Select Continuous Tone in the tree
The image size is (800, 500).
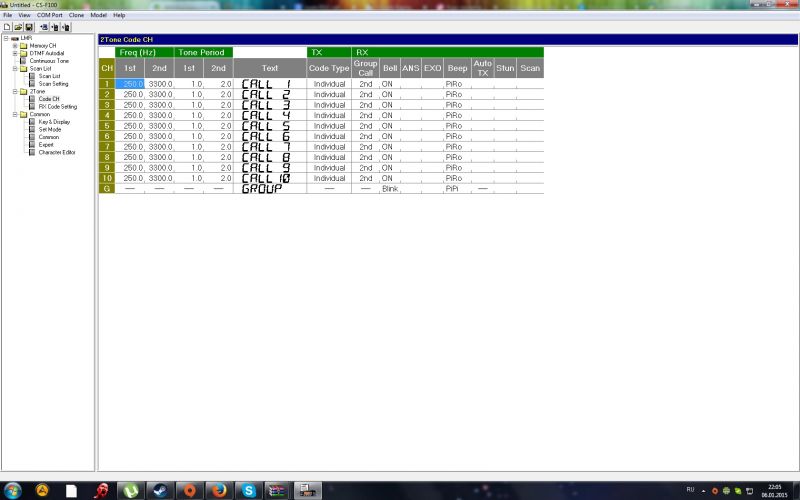coord(48,61)
